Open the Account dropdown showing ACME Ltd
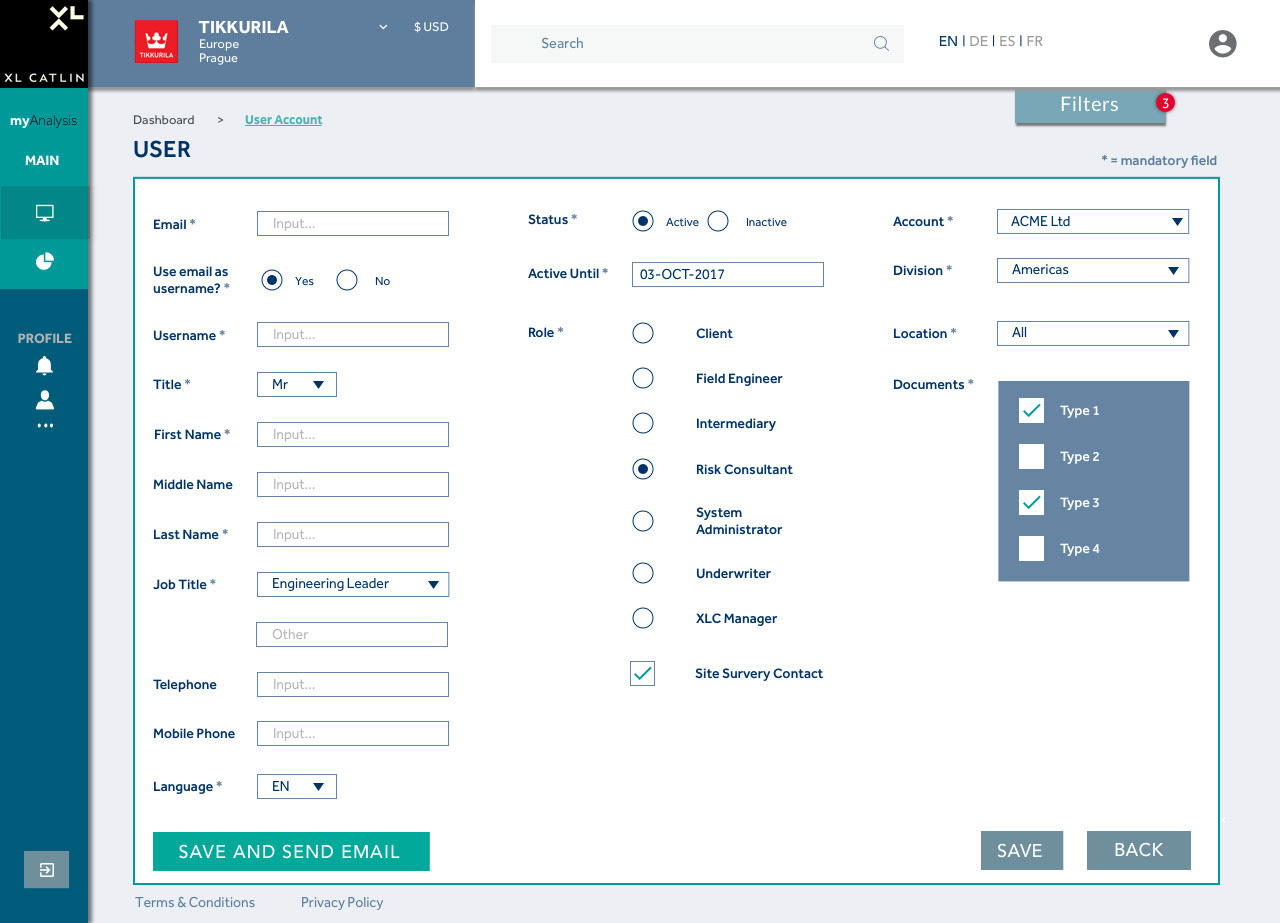1280x923 pixels. coord(1092,221)
